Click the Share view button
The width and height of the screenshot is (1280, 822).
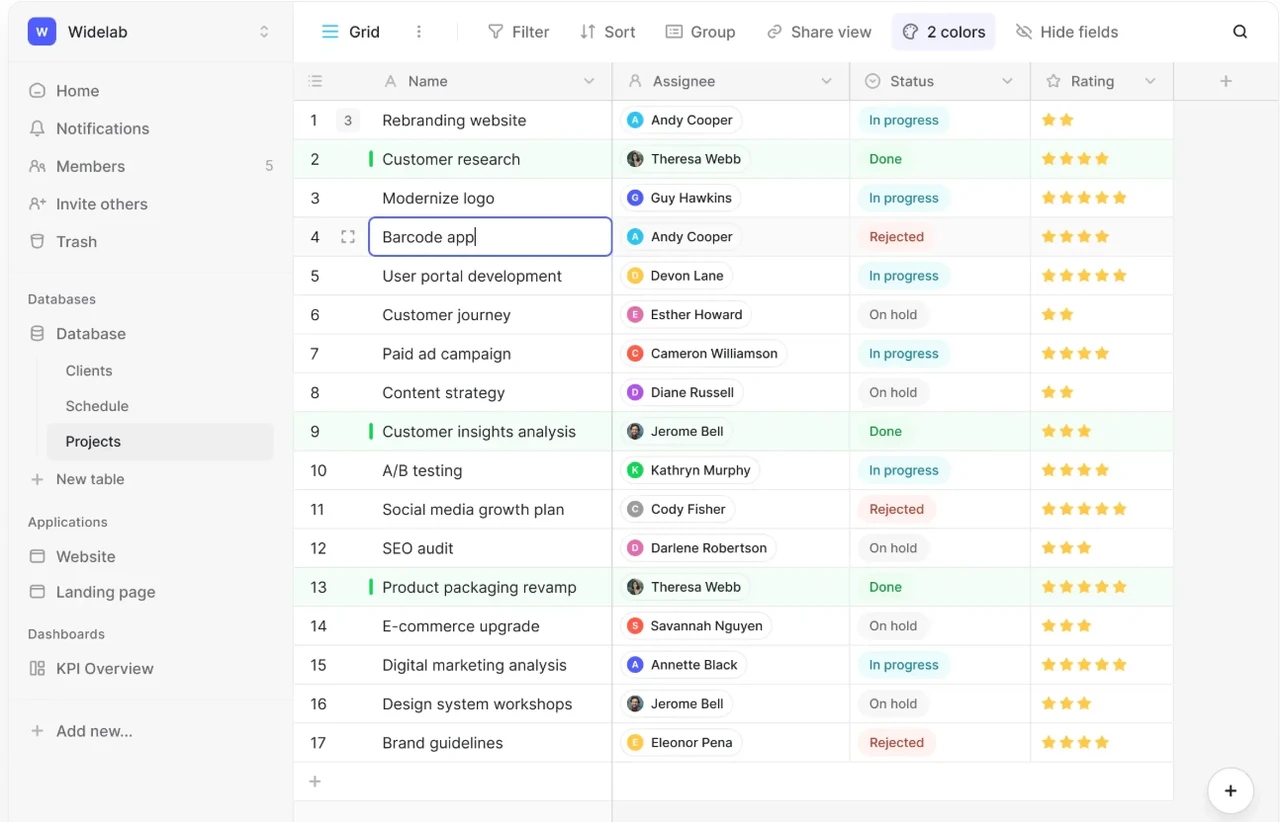point(819,32)
